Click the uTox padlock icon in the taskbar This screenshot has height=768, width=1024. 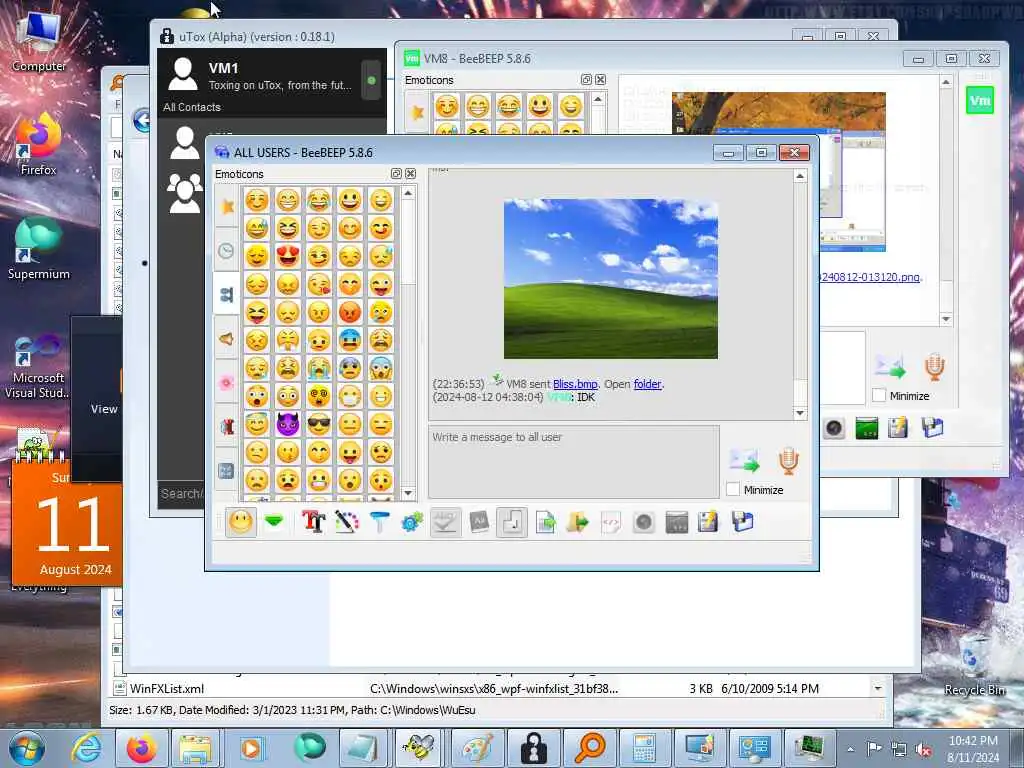tap(534, 747)
